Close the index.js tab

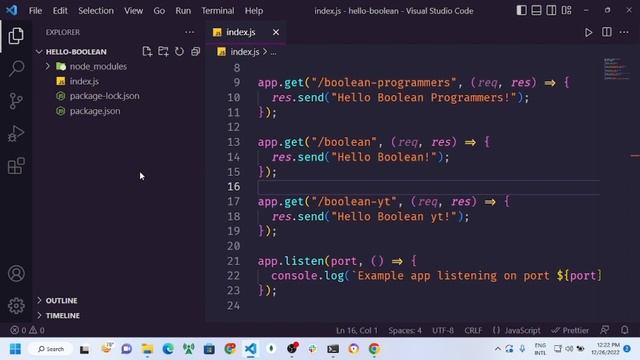point(276,32)
